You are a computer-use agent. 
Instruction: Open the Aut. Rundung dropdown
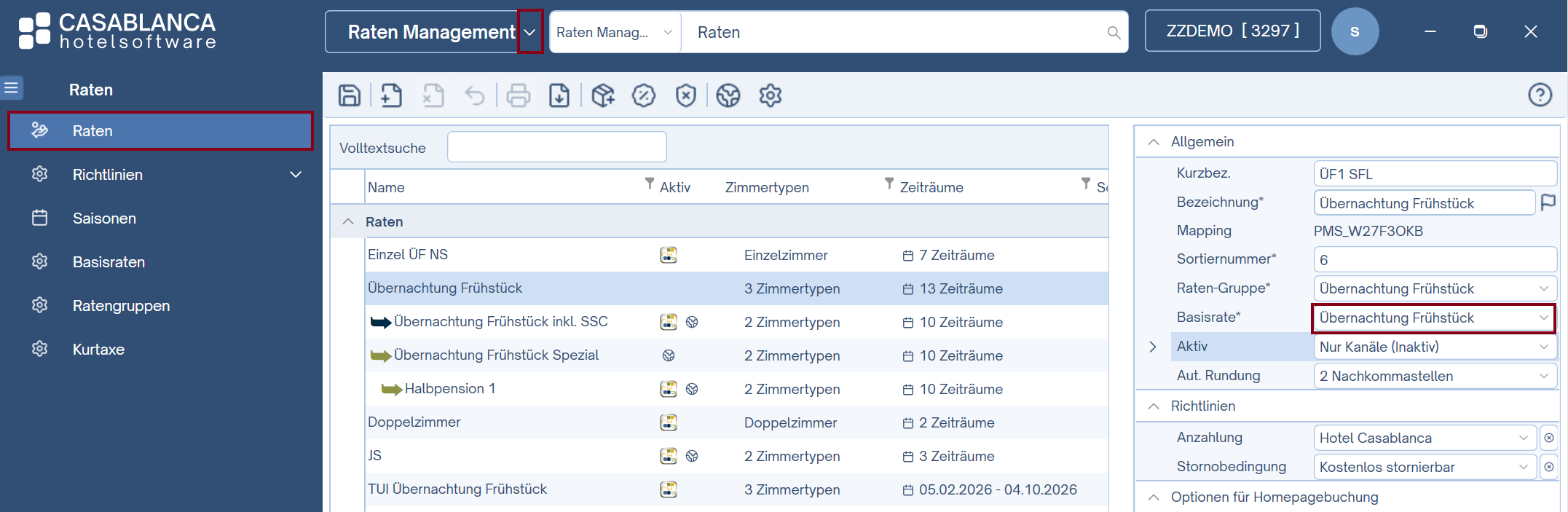click(1435, 376)
